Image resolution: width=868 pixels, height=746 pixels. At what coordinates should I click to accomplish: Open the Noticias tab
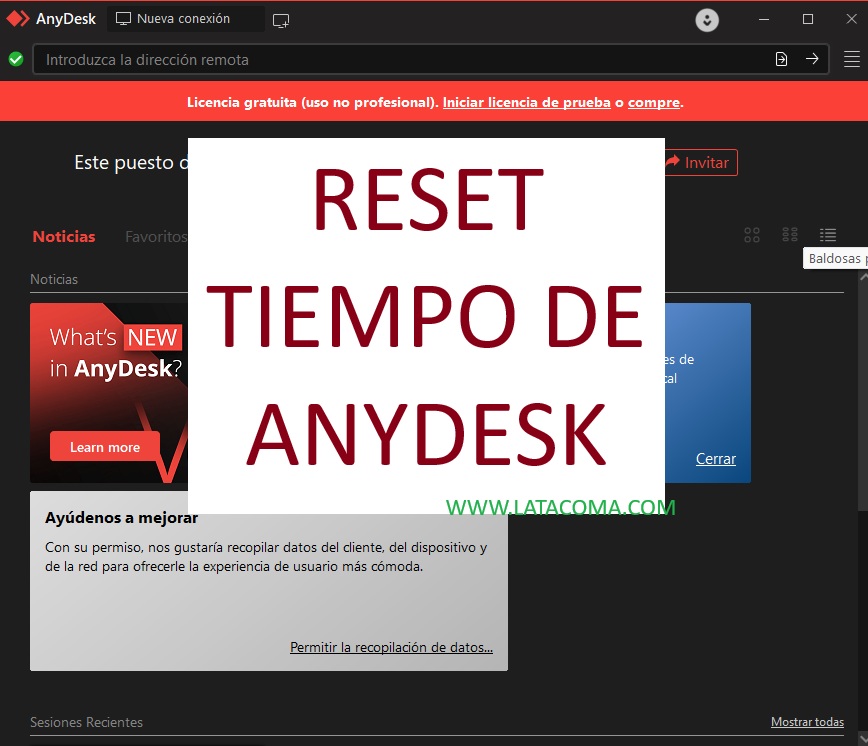[x=64, y=236]
